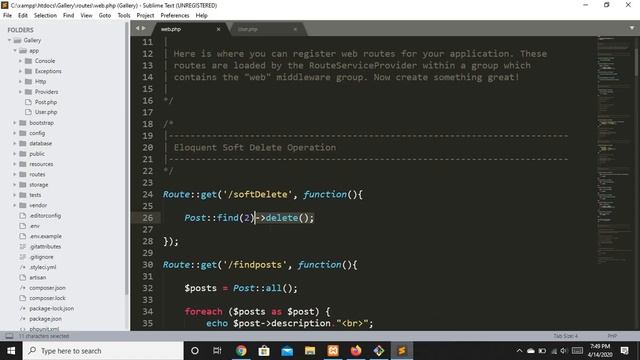640x360 pixels.
Task: Open package.json in the sidebar
Action: 45,319
